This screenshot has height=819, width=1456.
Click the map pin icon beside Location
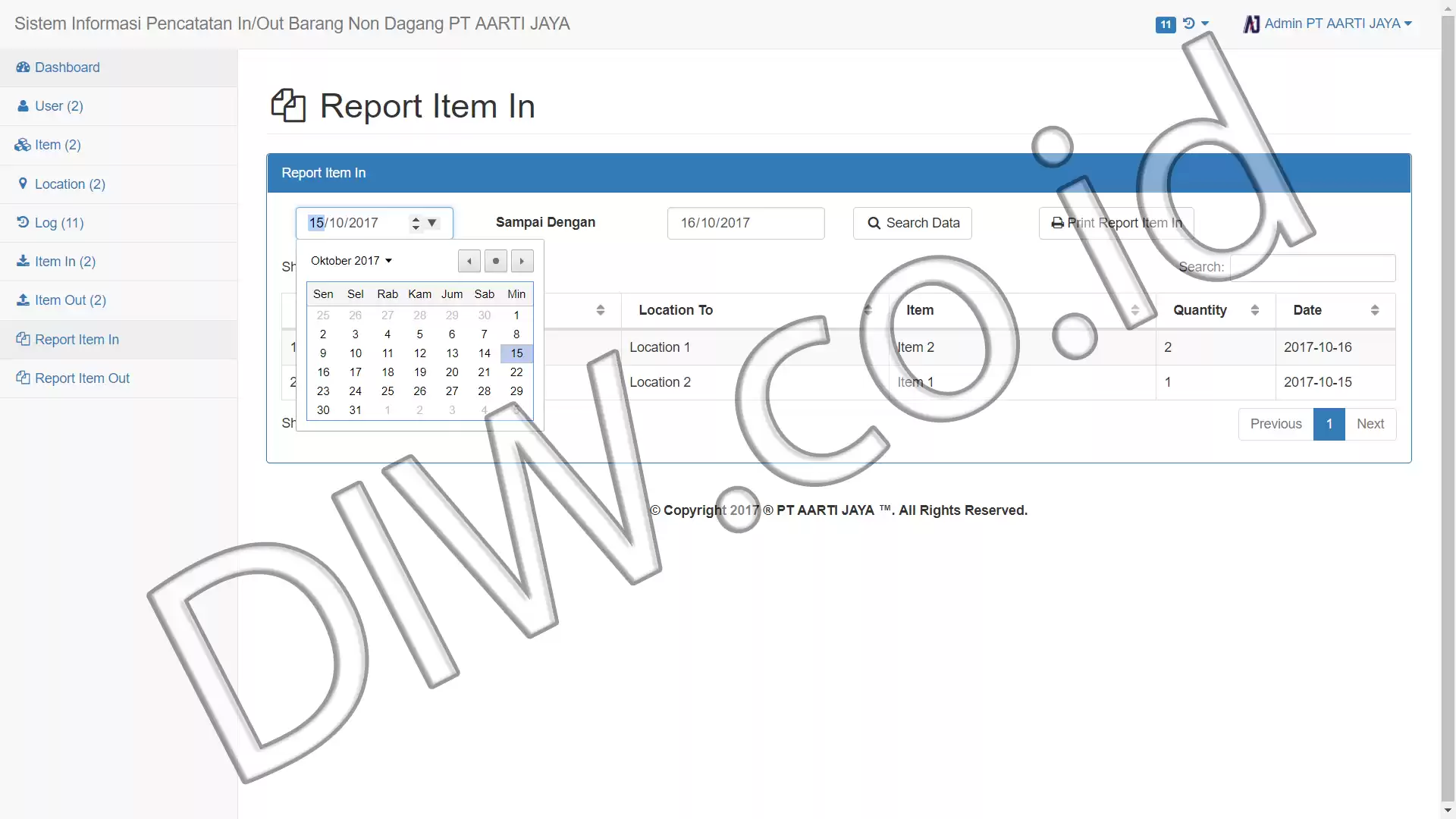(x=23, y=184)
